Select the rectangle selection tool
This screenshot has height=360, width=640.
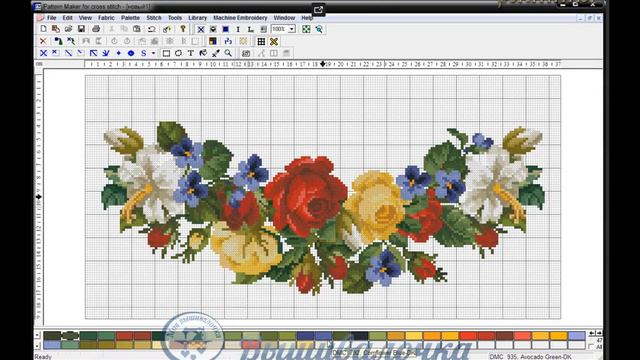[166, 53]
